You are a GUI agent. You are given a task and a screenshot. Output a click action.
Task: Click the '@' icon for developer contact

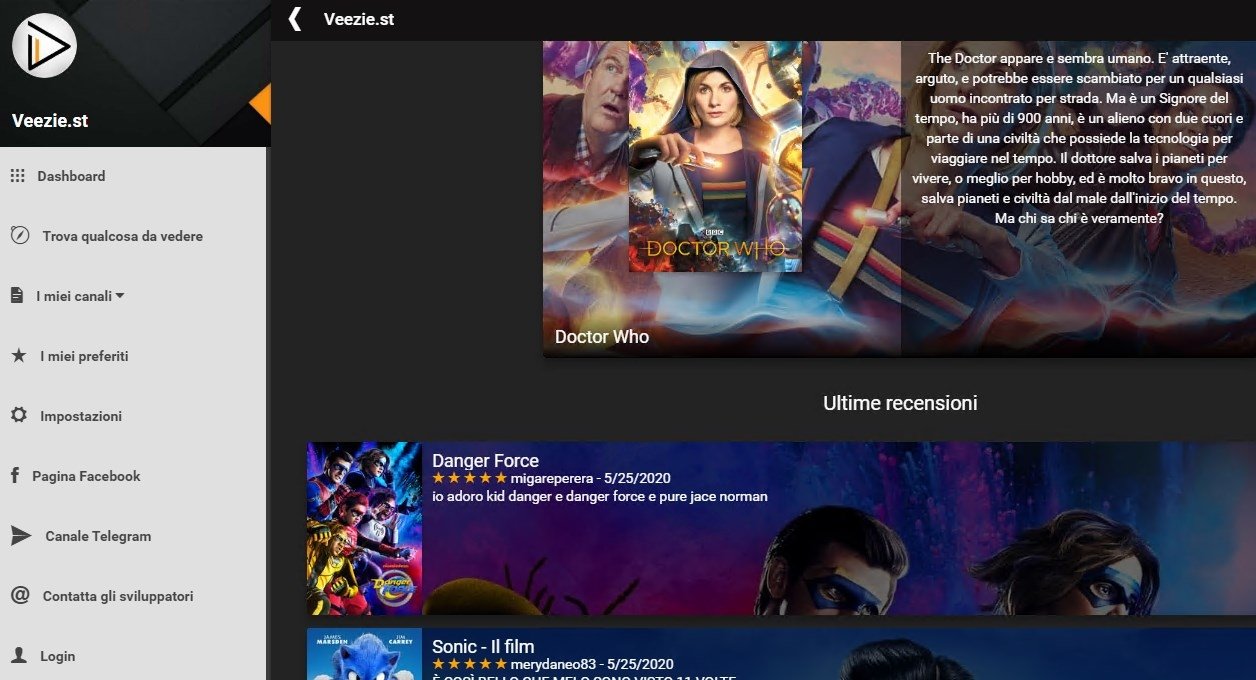pyautogui.click(x=17, y=595)
